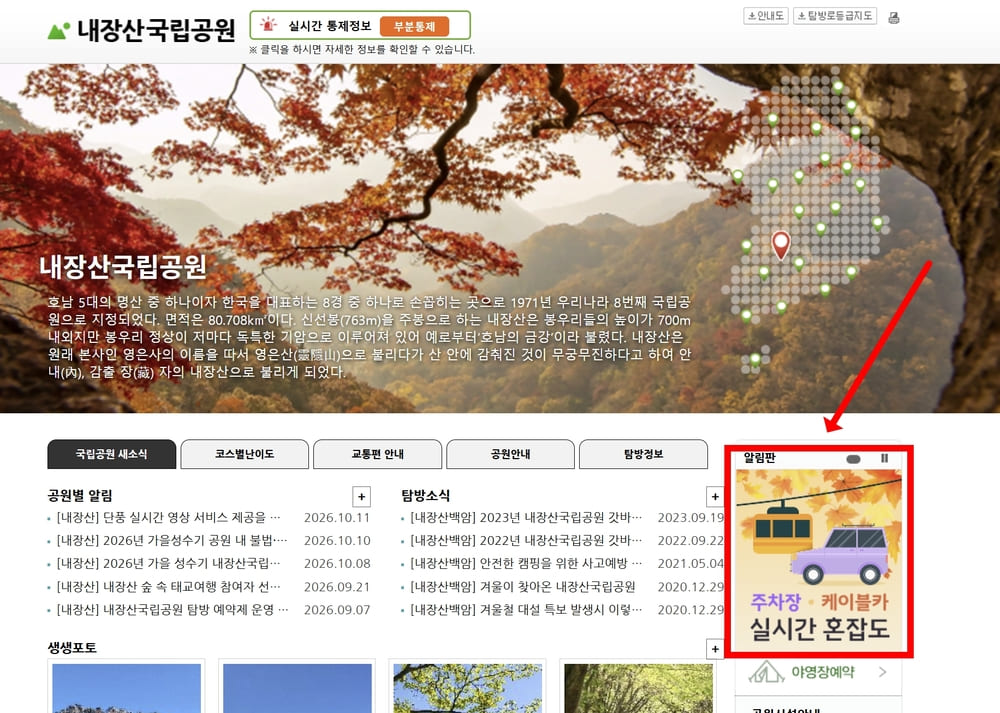Open notice '2026년 가을 성수기 내장산국립'
This screenshot has width=1000, height=713.
(x=168, y=563)
